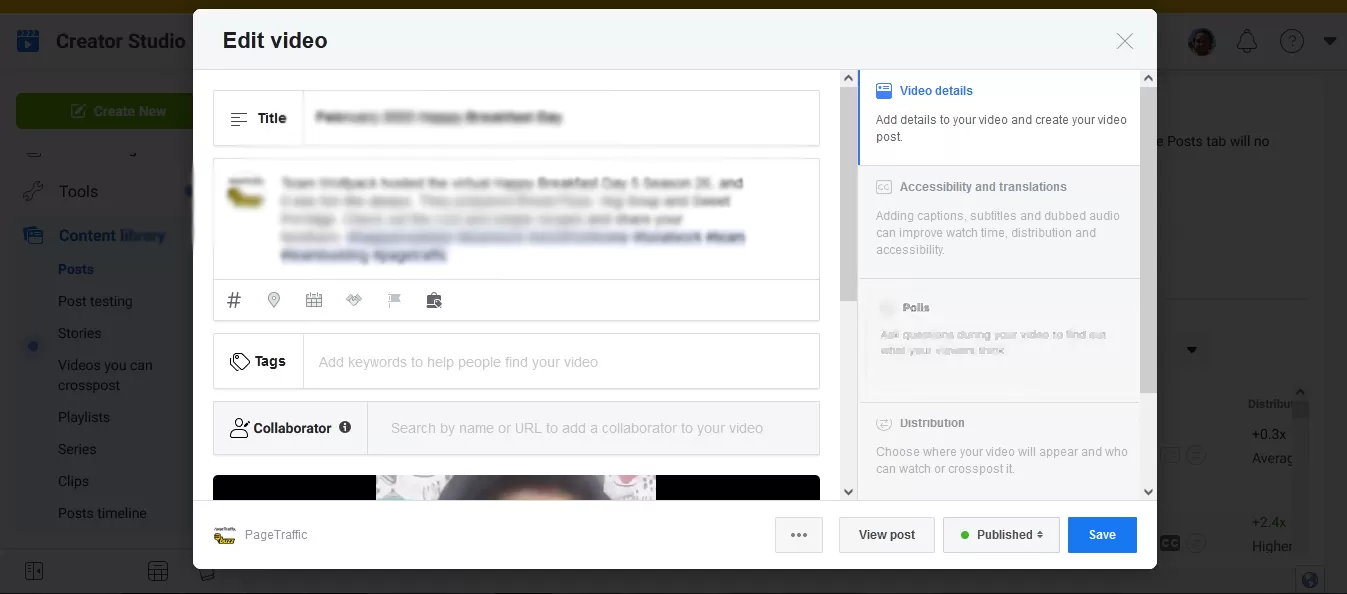Add a location with the pin icon
1347x594 pixels.
274,300
